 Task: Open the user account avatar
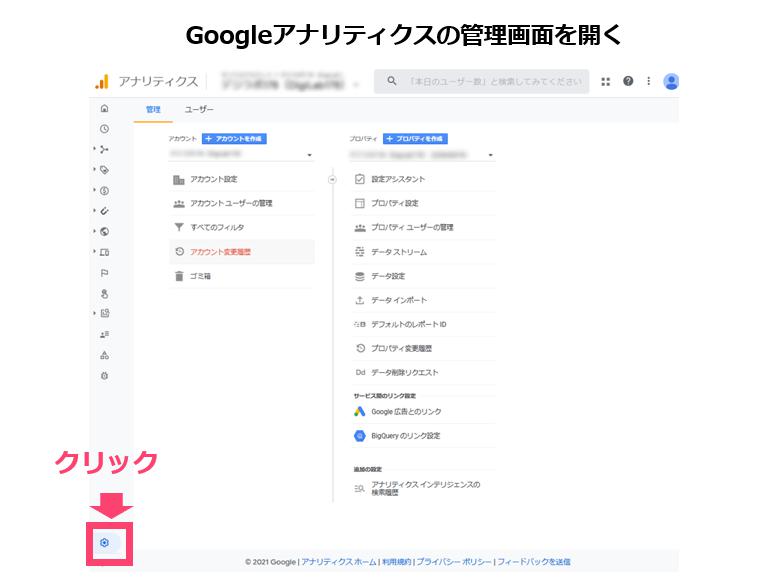[x=671, y=81]
